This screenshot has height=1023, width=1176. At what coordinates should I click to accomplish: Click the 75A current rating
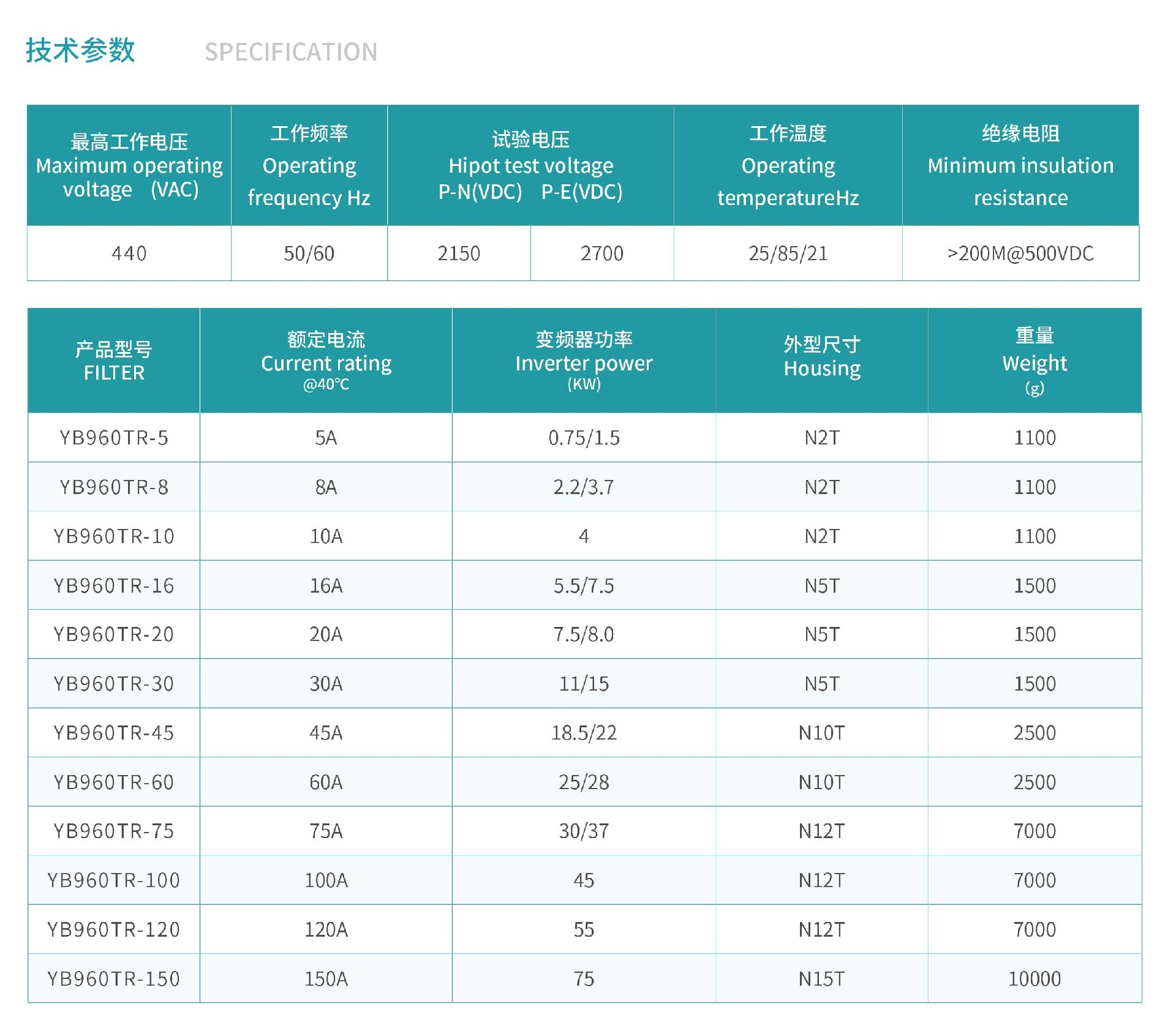tap(326, 831)
